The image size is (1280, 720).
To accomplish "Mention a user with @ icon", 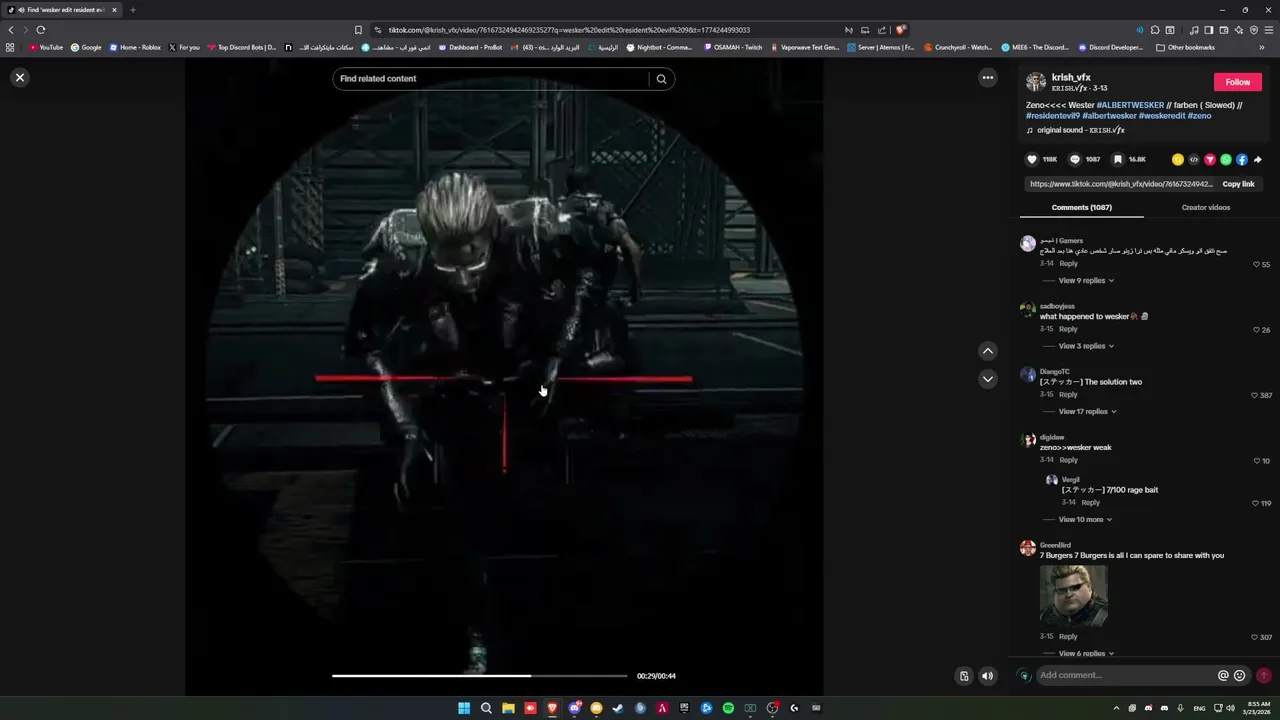I will (1223, 676).
